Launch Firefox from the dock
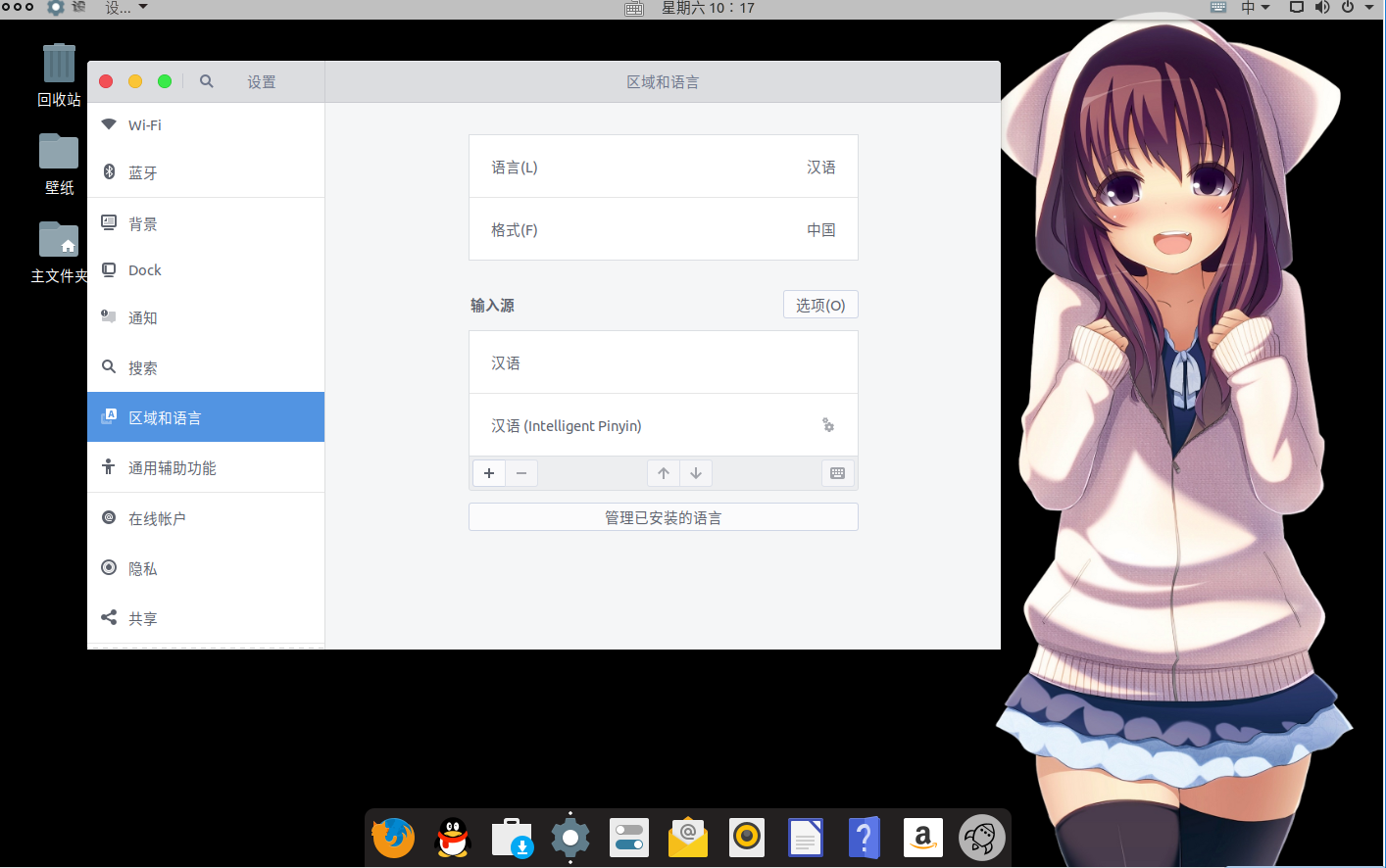The image size is (1386, 868). 394,838
